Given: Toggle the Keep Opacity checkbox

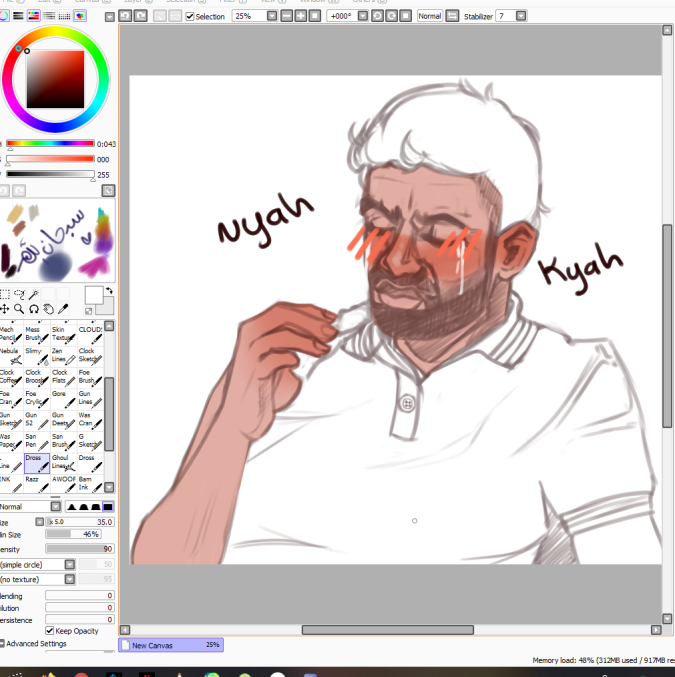Looking at the screenshot, I should pos(50,631).
